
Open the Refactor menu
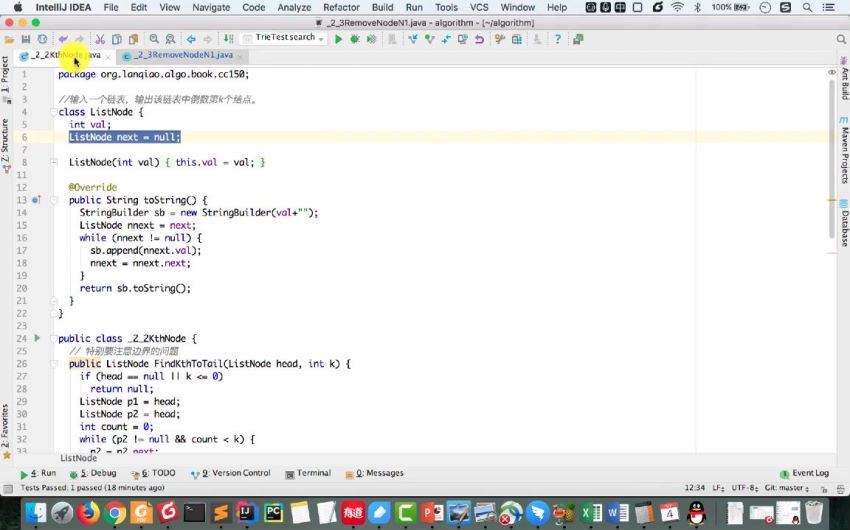[x=341, y=7]
